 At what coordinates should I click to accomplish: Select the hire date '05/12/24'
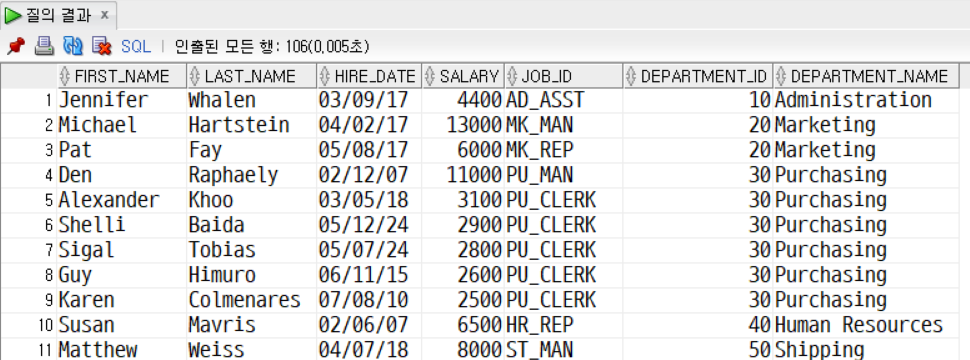pyautogui.click(x=369, y=225)
